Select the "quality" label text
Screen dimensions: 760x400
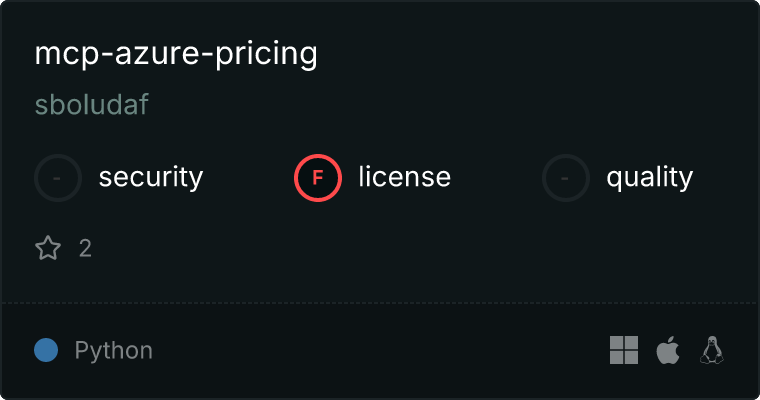pos(649,178)
